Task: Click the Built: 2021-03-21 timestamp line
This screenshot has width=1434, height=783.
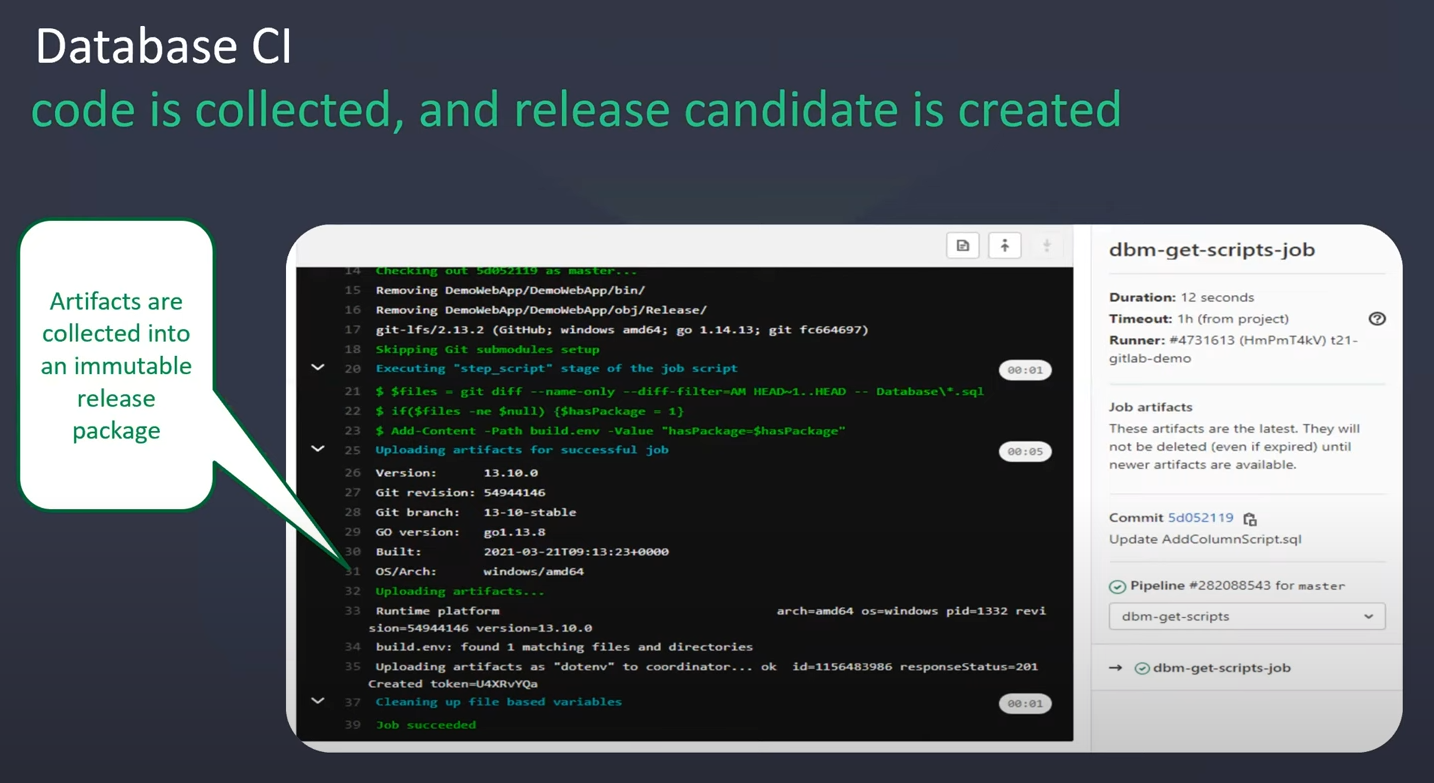Action: pos(522,552)
